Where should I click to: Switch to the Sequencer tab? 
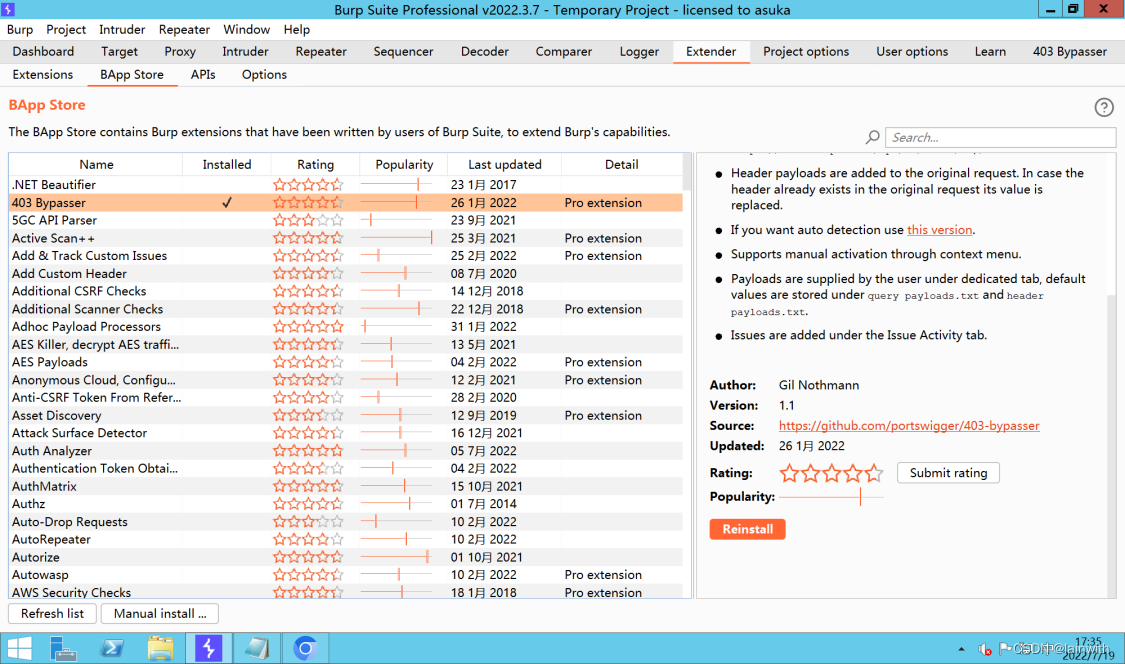point(403,52)
